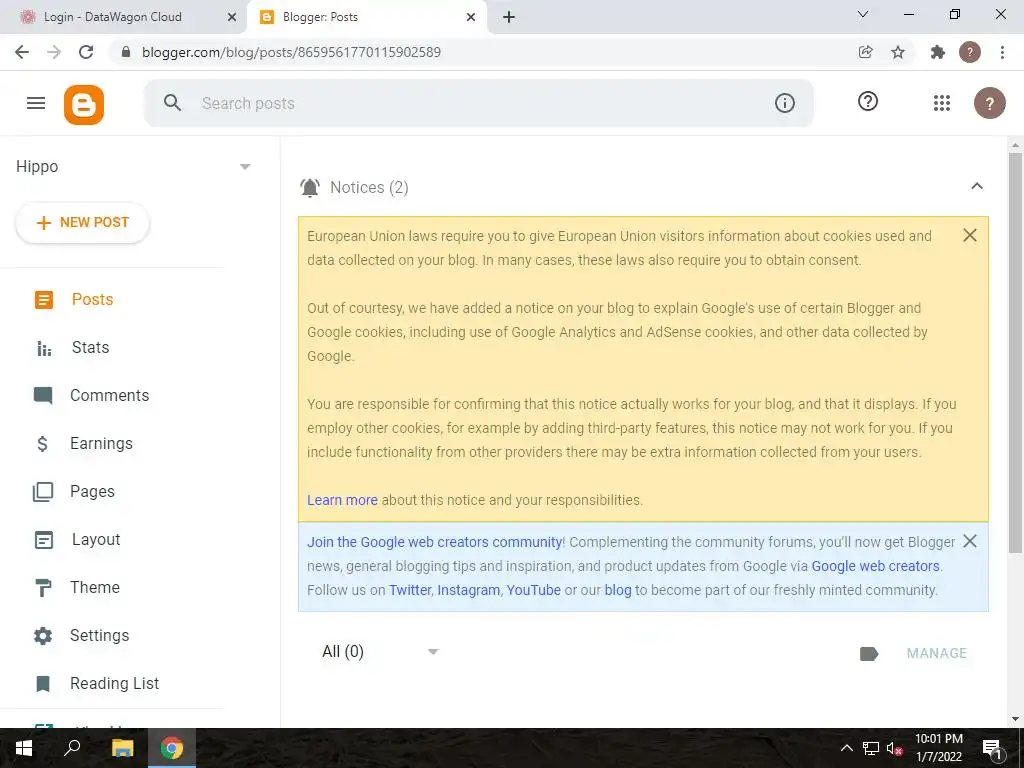Click the browser address bar URL
Viewport: 1024px width, 768px height.
291,52
